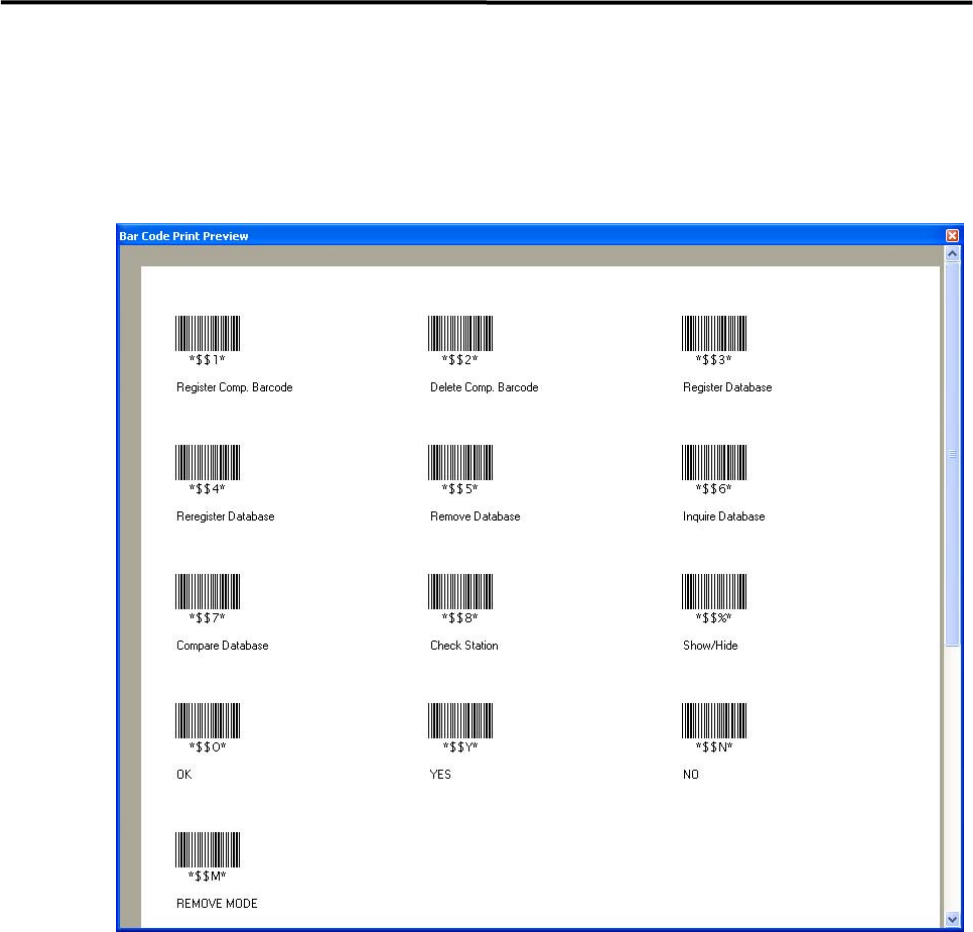Viewport: 973px width, 932px height.
Task: Click the vertical scrollbar thumb
Action: pos(952,454)
